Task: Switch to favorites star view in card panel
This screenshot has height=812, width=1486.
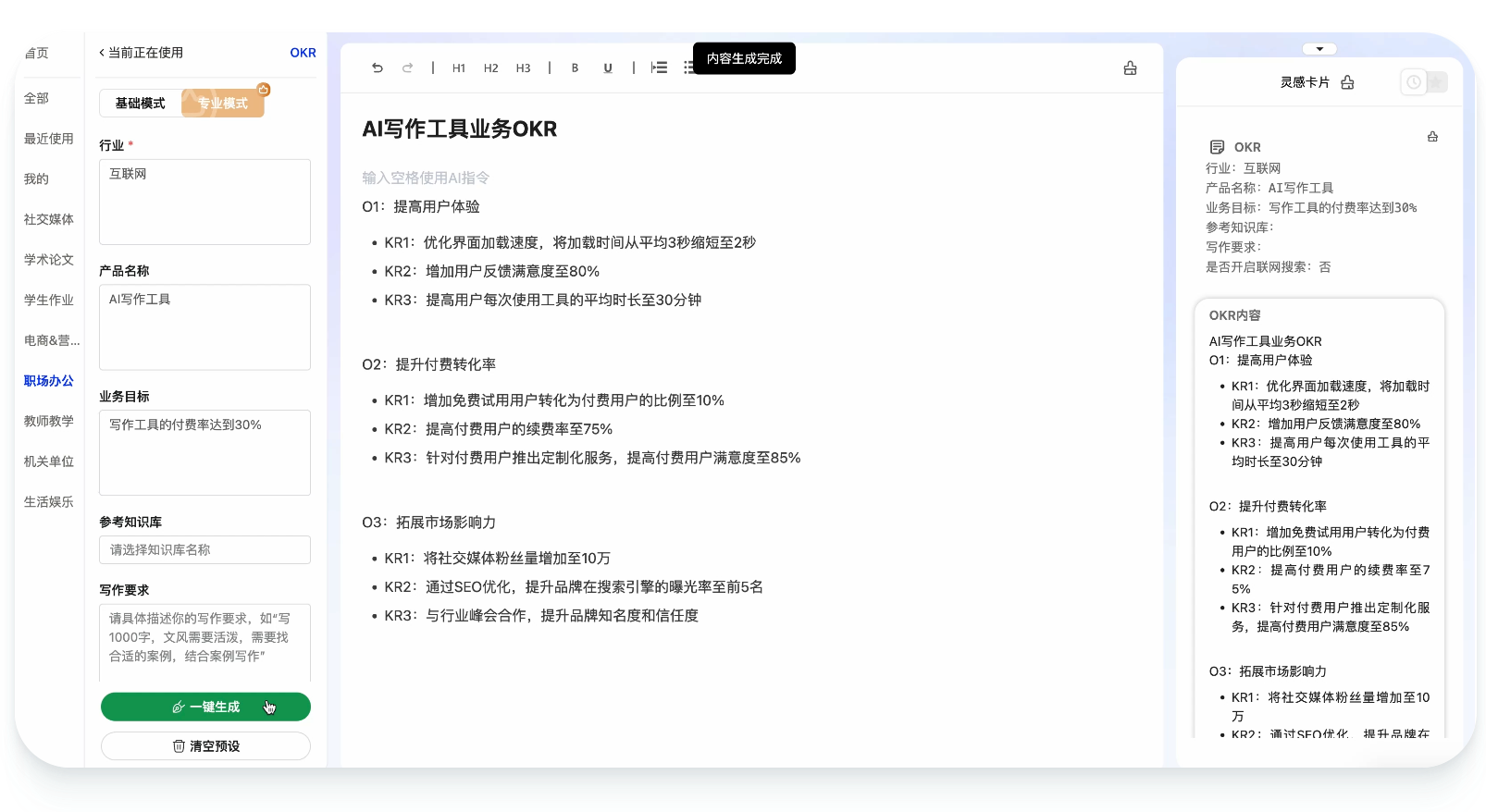Action: coord(1437,82)
